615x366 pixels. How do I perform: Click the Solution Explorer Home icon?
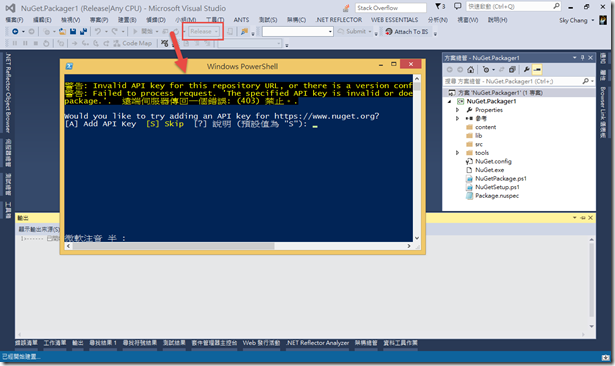pos(471,70)
